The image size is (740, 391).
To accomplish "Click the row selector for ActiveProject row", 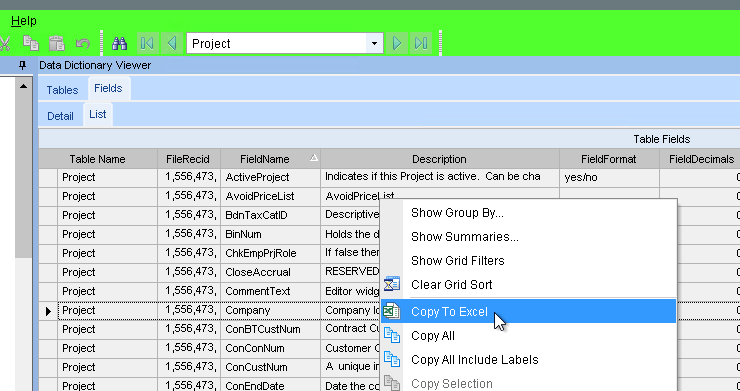I will (48, 178).
